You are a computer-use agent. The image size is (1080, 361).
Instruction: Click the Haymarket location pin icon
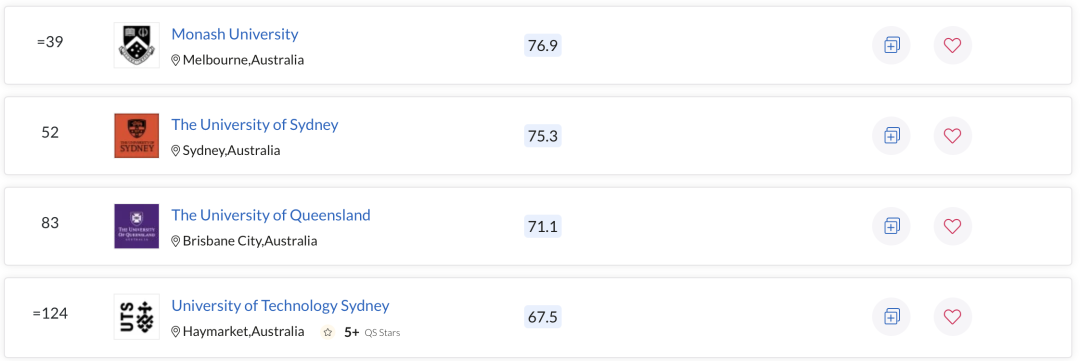click(176, 332)
